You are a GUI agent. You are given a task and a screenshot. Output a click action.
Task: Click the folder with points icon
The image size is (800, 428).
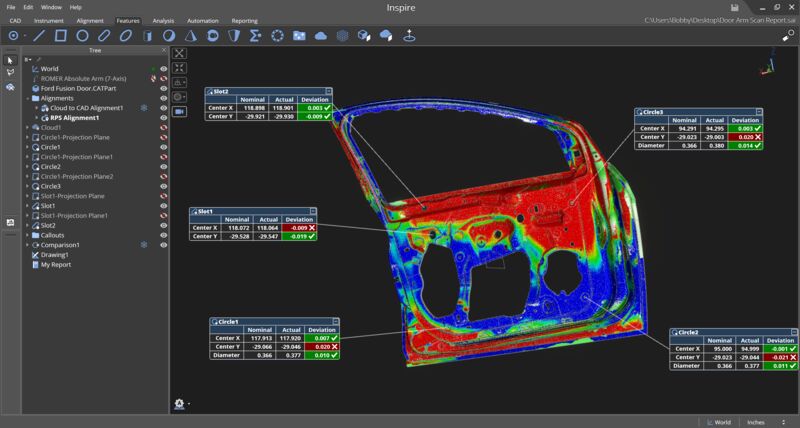pyautogui.click(x=299, y=36)
